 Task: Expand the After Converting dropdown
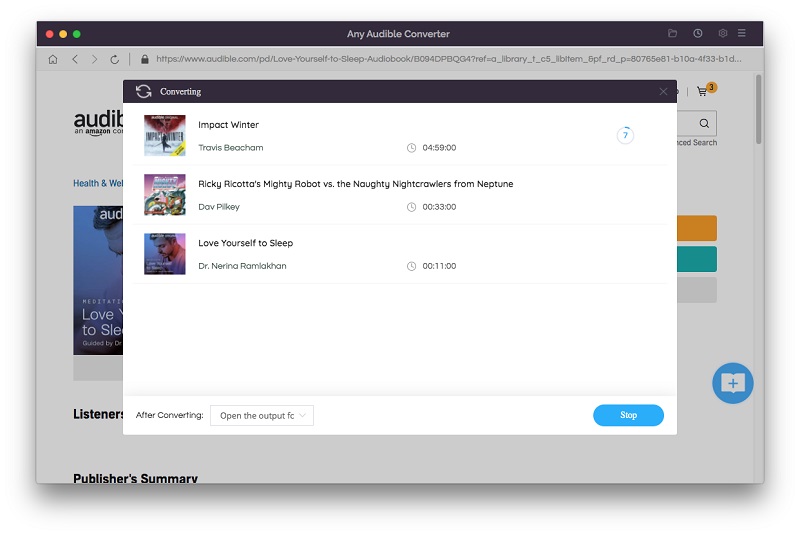262,415
